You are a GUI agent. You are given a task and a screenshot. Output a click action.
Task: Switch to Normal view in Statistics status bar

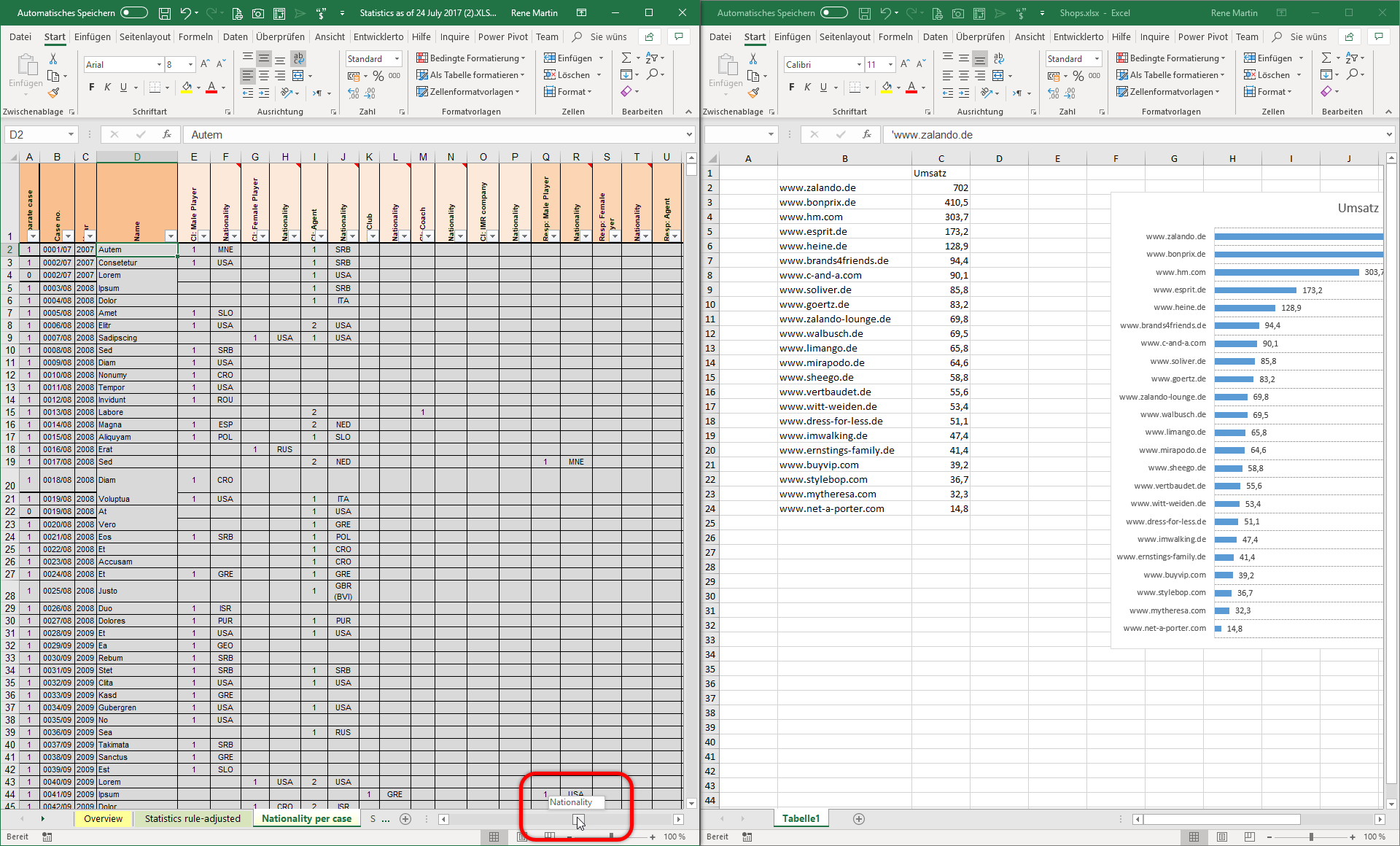tap(494, 837)
